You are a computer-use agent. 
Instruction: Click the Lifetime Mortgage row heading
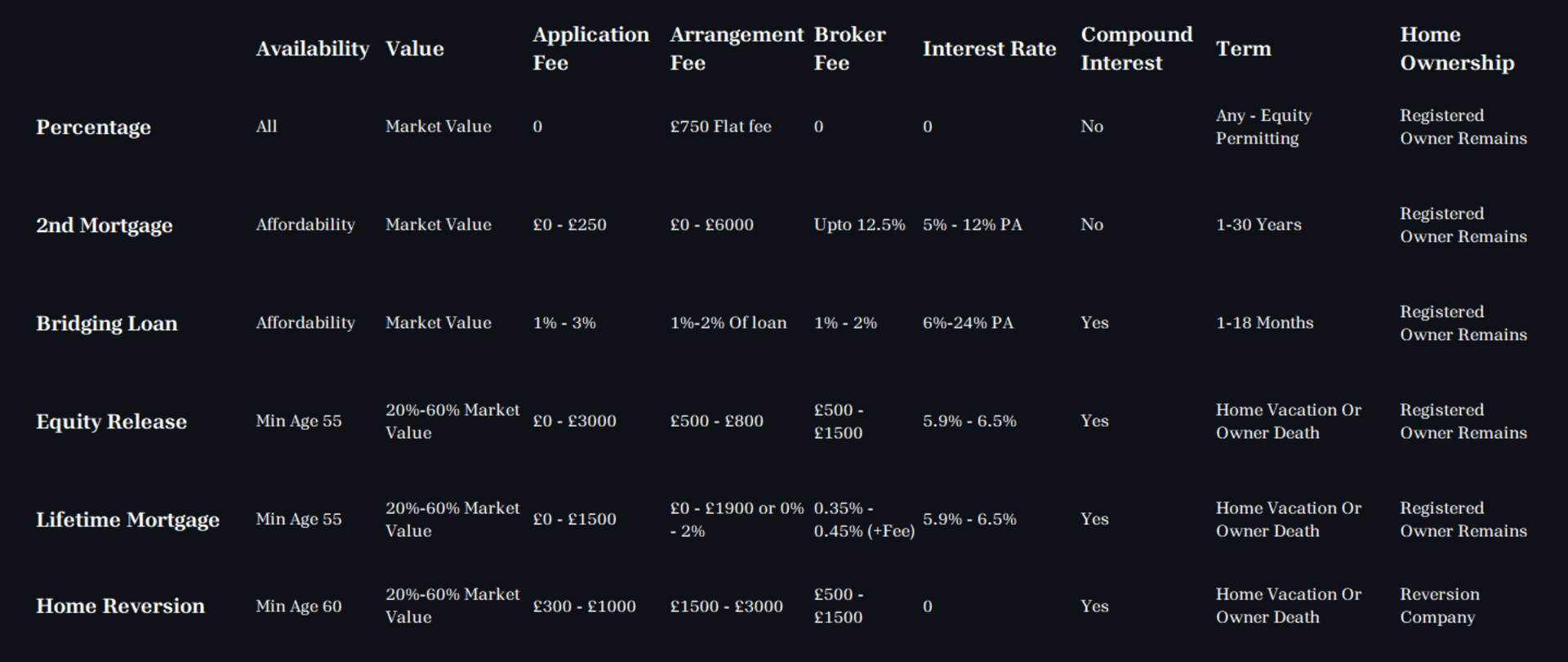(x=127, y=520)
